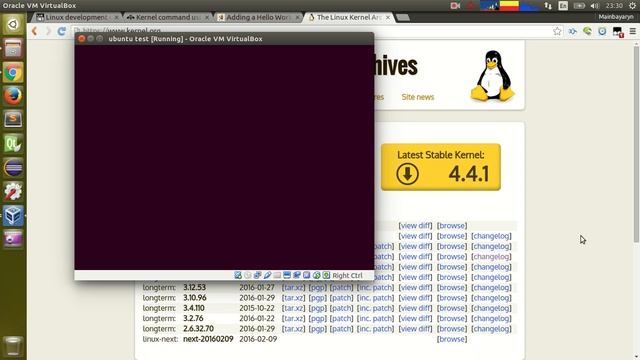Open changelog for longterm 2.6.32.70

click(491, 329)
